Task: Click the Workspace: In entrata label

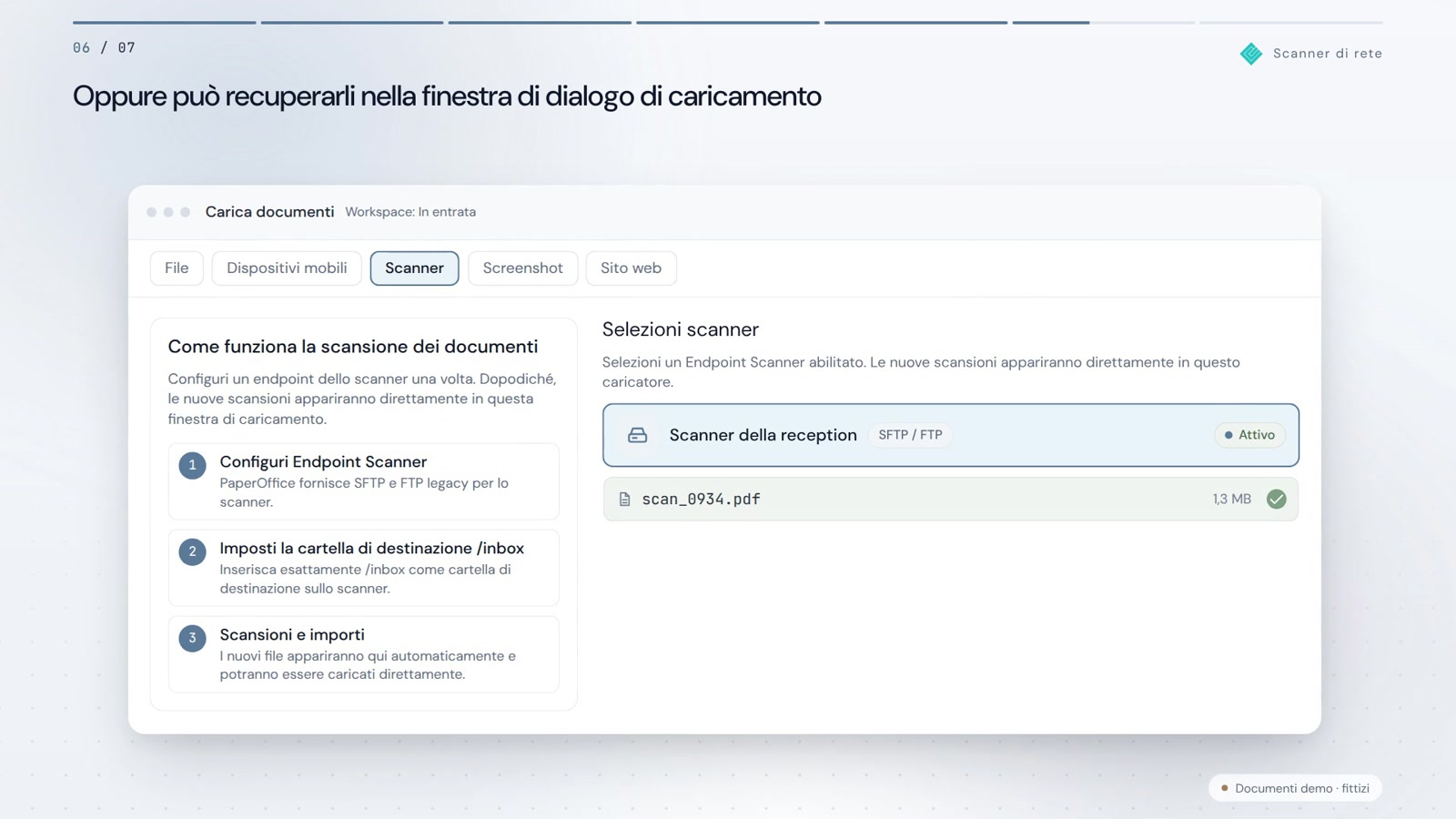Action: [x=410, y=212]
